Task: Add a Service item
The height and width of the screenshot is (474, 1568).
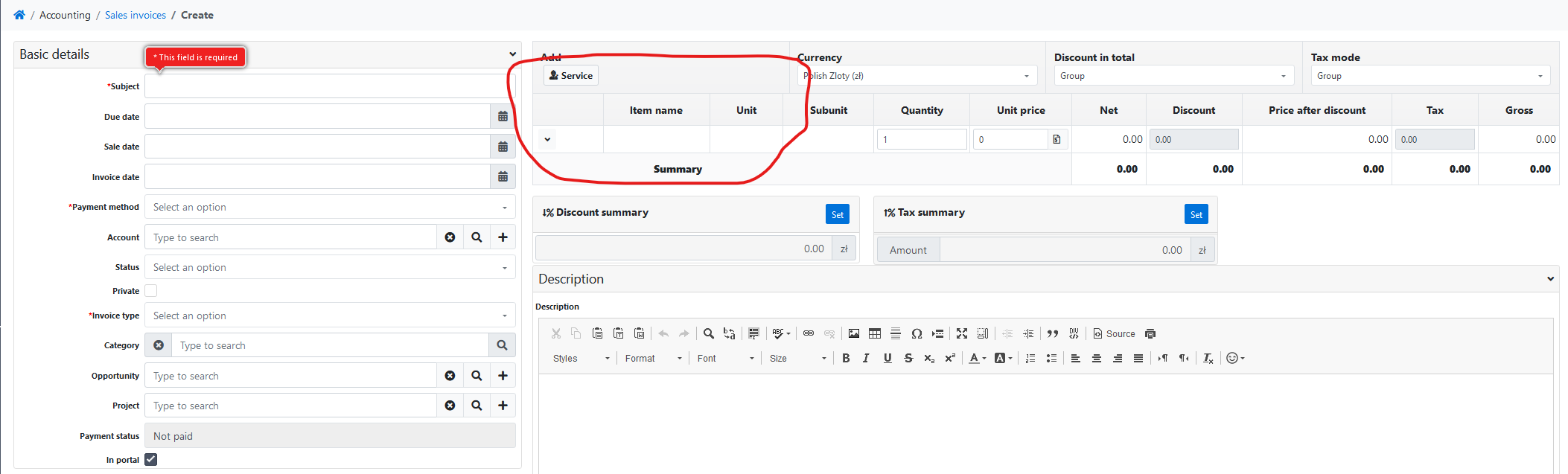Action: 571,75
